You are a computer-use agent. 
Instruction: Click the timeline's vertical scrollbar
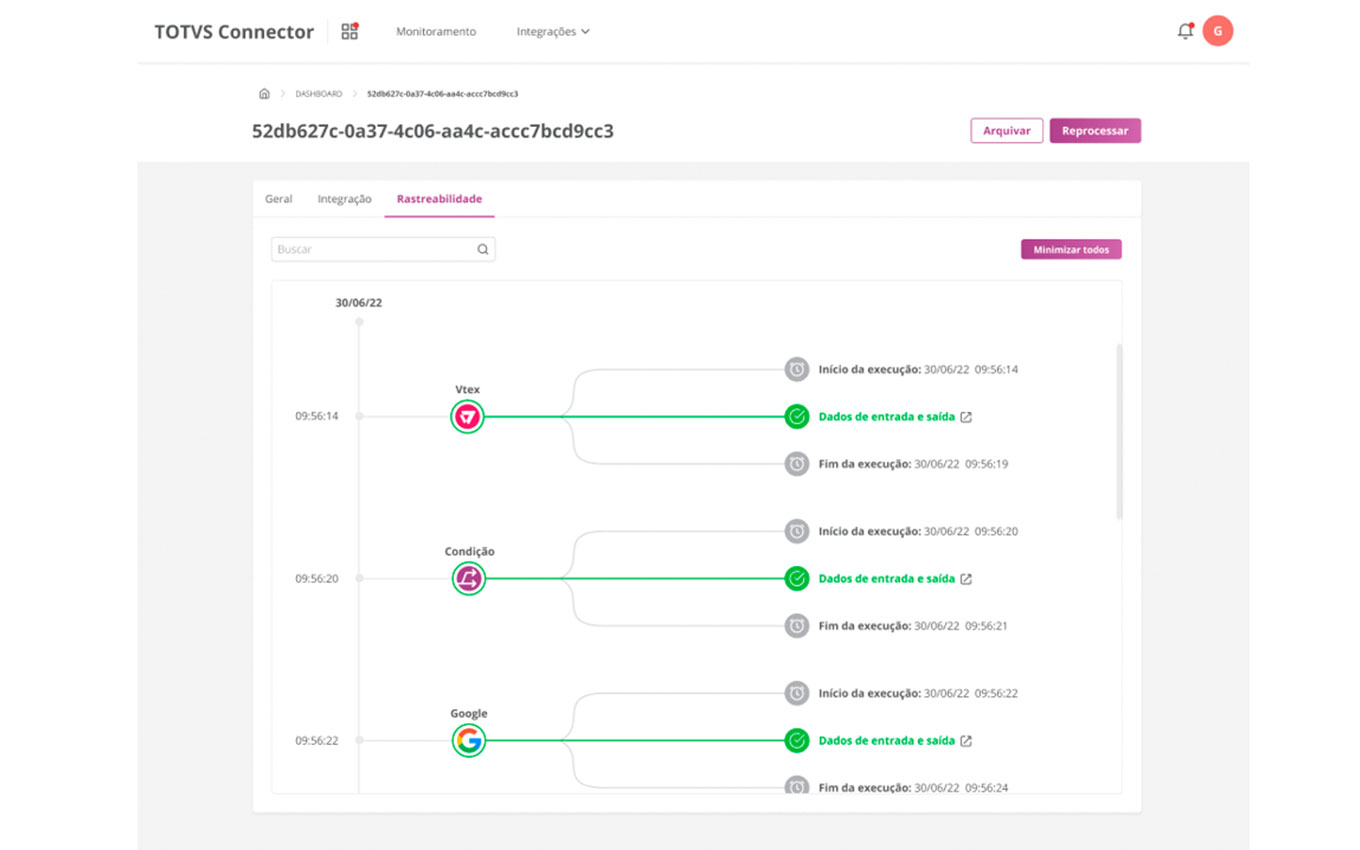click(1119, 431)
